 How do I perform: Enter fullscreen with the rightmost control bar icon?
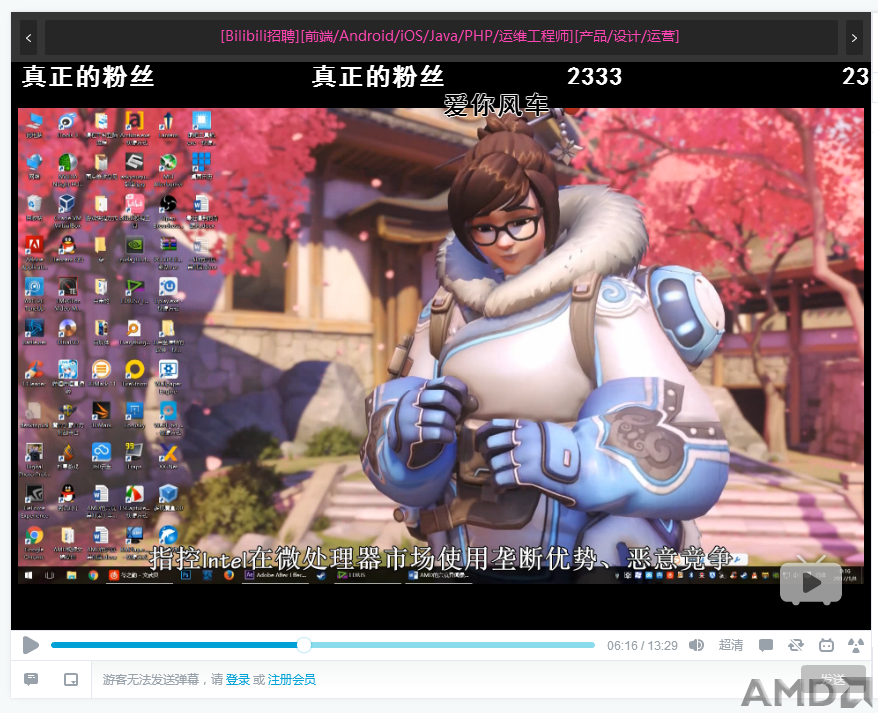856,645
